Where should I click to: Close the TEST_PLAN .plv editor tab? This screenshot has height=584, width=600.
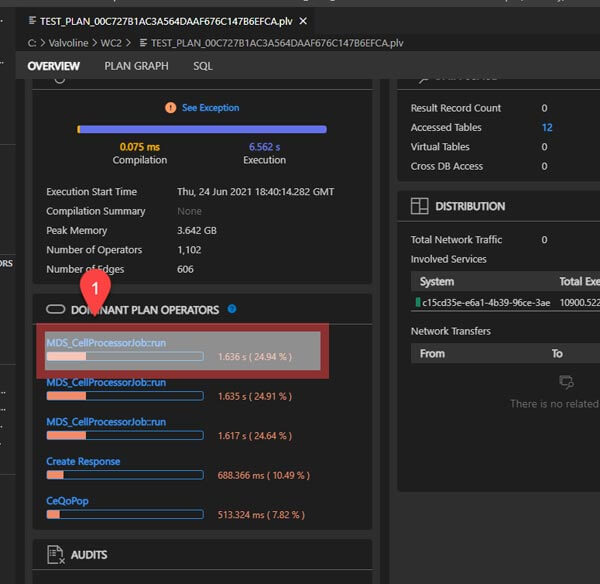click(303, 21)
